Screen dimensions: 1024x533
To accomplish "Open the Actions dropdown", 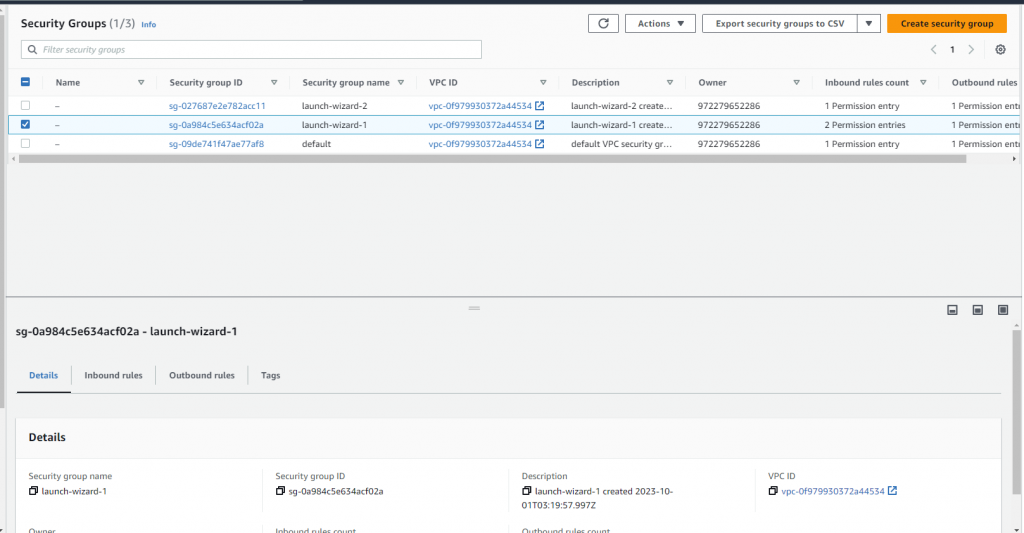I will [660, 24].
